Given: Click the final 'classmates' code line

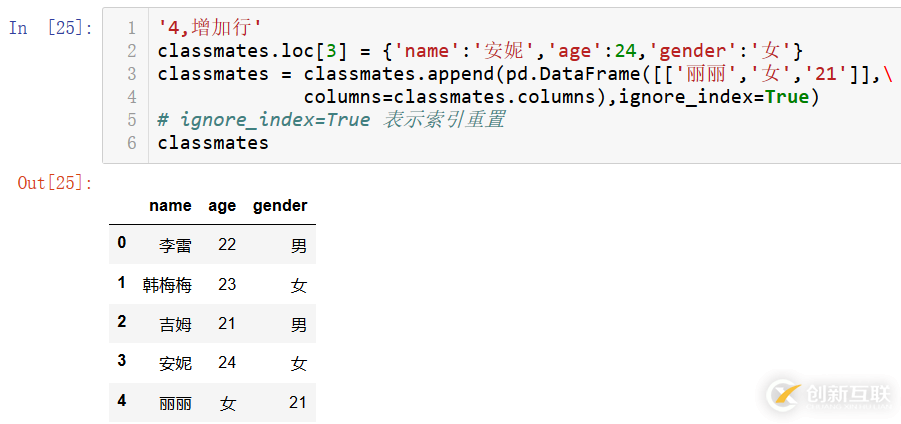Looking at the screenshot, I should (x=213, y=143).
